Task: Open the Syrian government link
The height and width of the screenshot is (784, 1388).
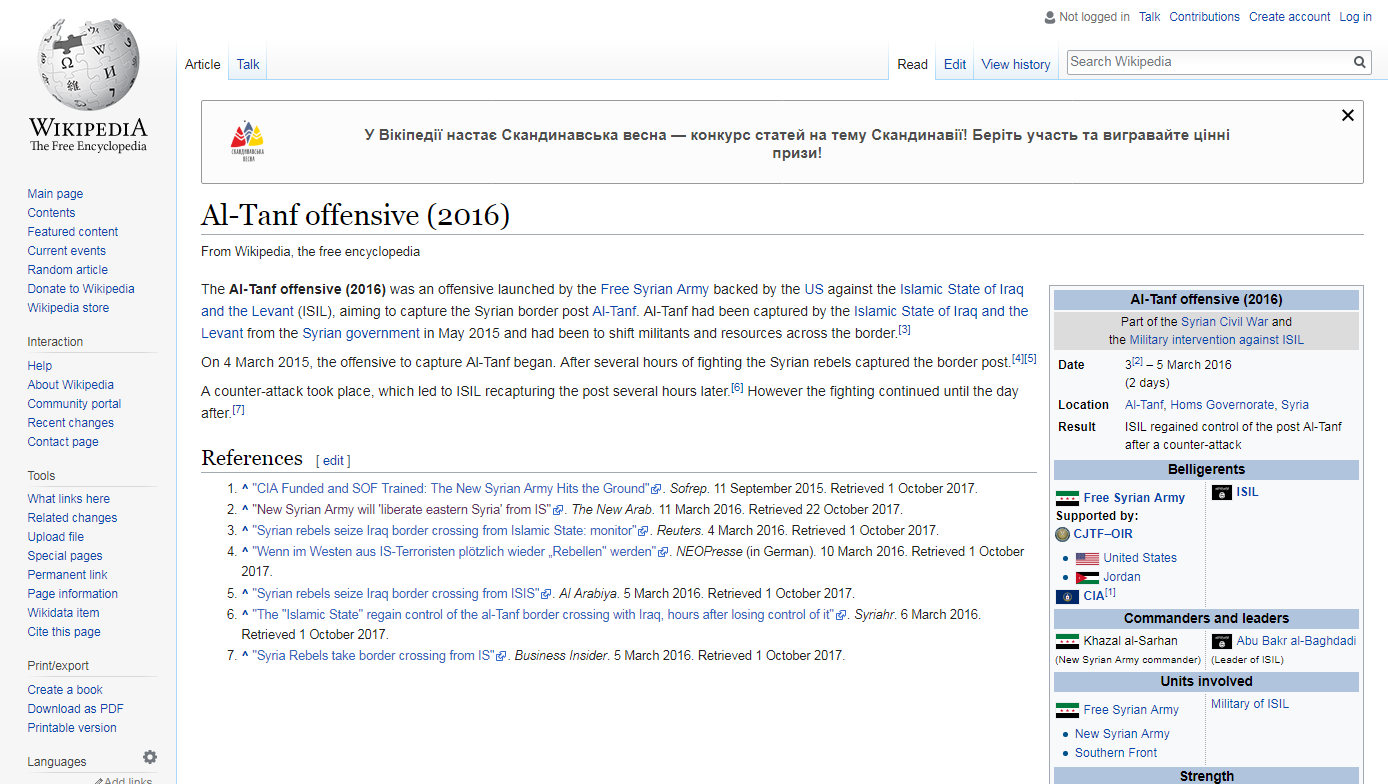Action: coord(361,333)
